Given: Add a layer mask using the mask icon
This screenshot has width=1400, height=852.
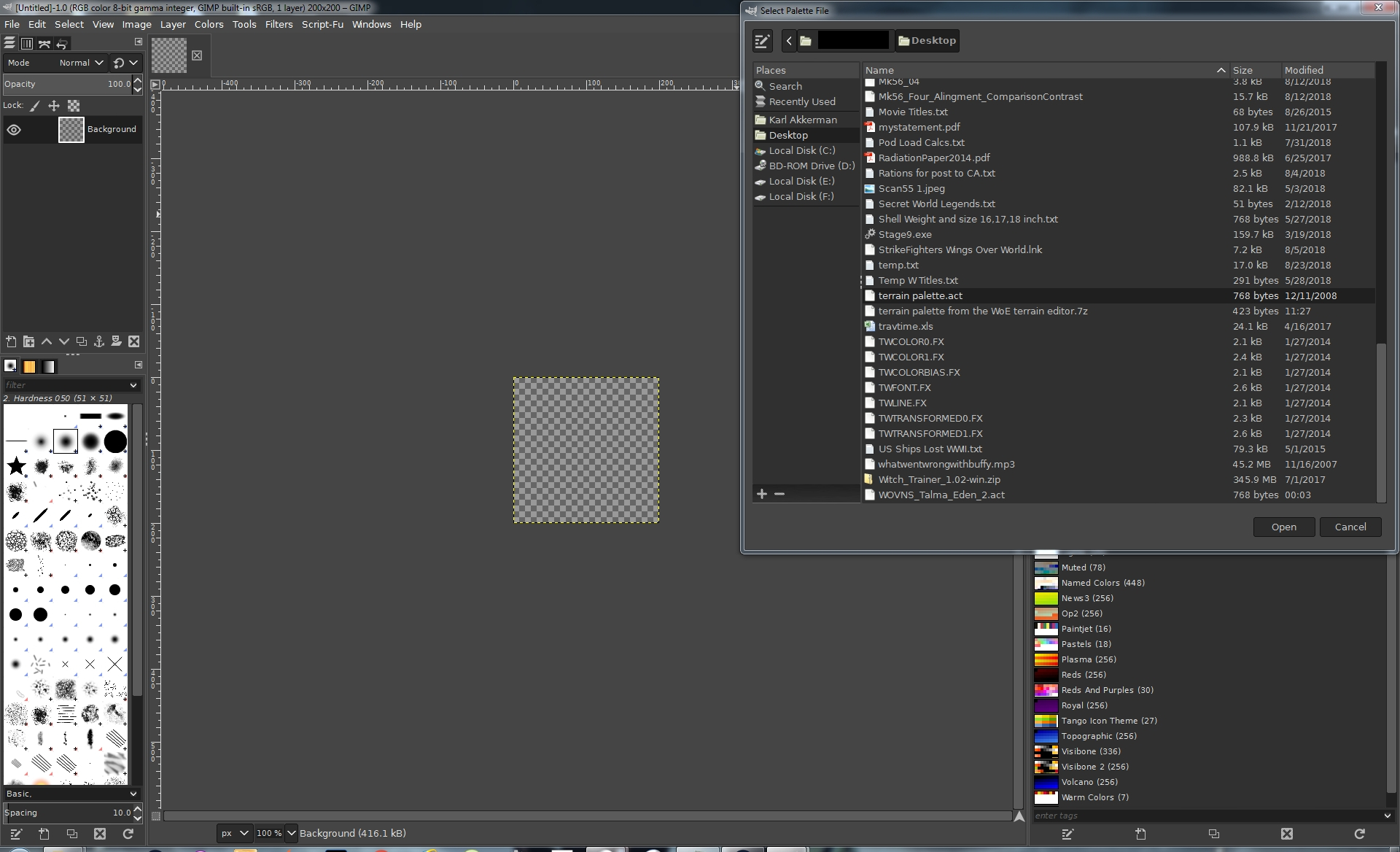Looking at the screenshot, I should (x=116, y=341).
